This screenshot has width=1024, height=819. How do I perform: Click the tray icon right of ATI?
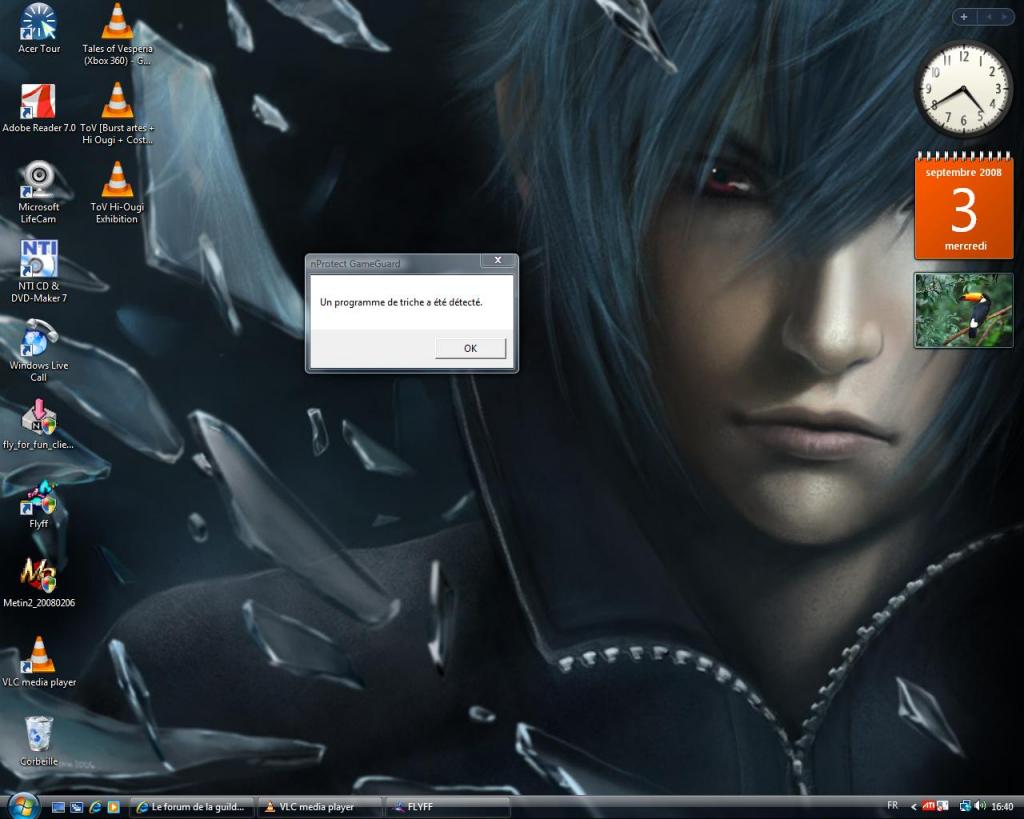click(942, 807)
